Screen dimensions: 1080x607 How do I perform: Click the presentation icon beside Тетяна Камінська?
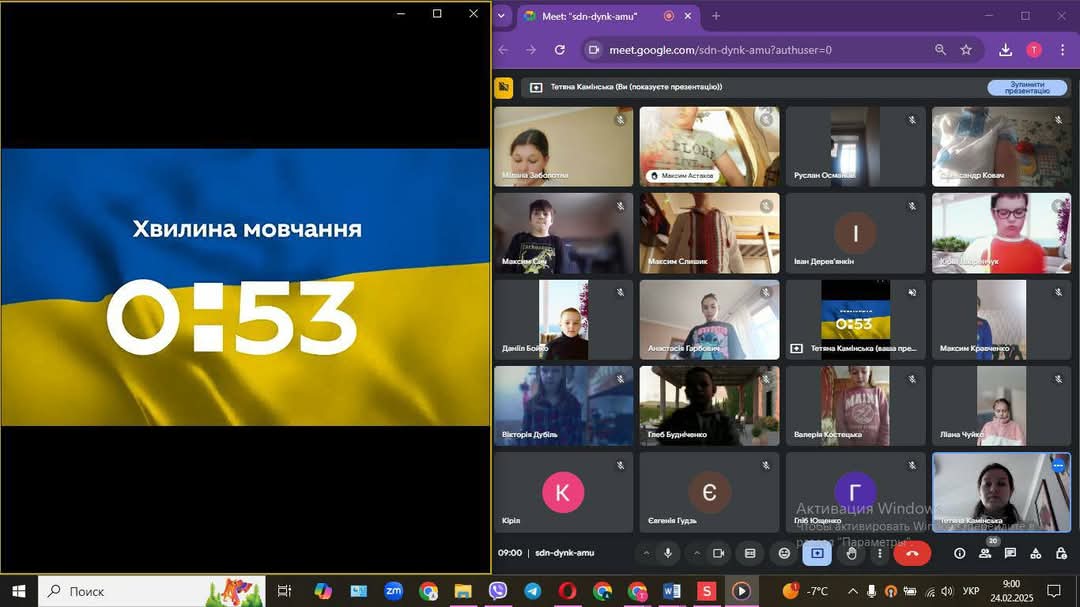tap(536, 88)
